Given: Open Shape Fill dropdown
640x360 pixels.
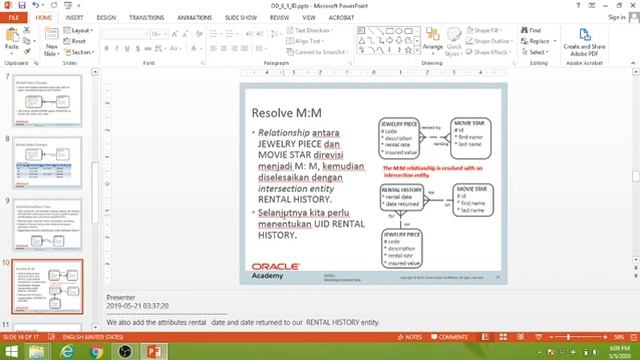Looking at the screenshot, I should click(x=484, y=31).
